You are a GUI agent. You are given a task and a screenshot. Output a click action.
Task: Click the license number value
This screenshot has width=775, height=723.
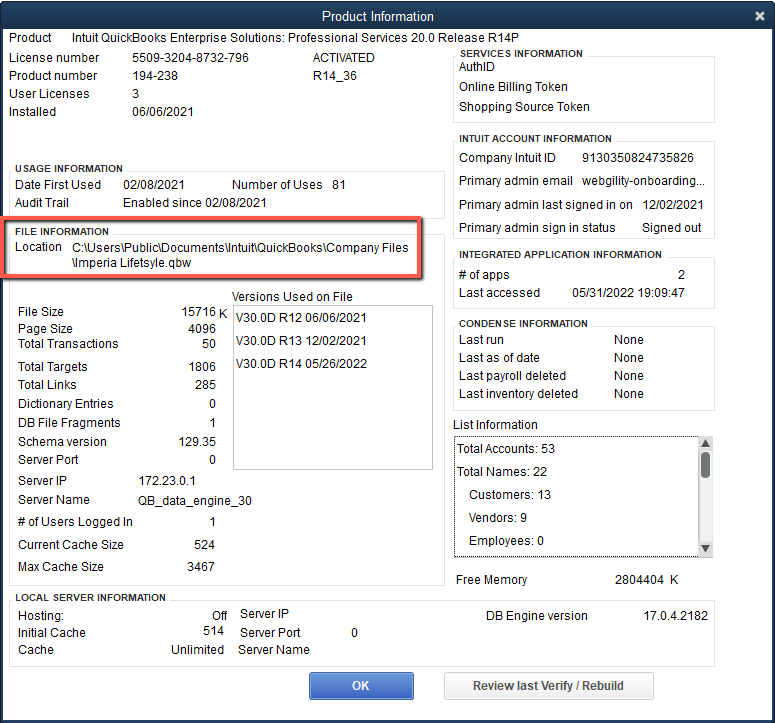[190, 58]
